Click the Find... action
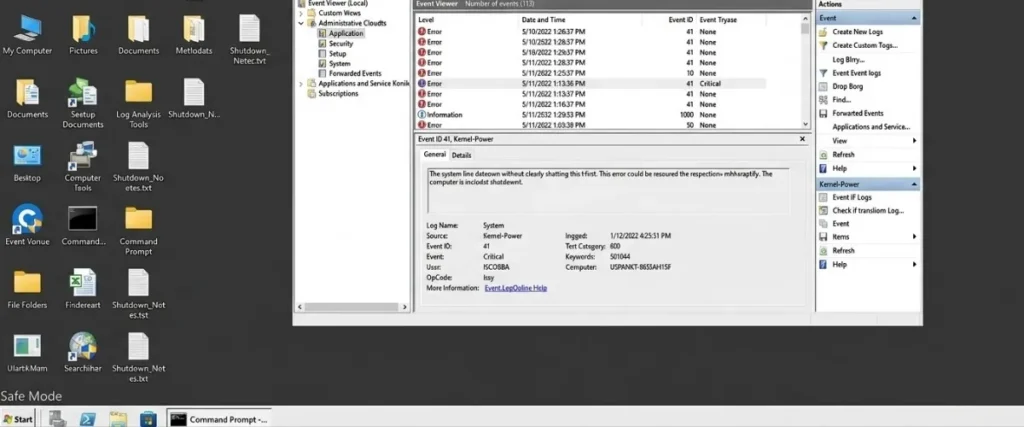This screenshot has width=1024, height=427. [x=841, y=100]
